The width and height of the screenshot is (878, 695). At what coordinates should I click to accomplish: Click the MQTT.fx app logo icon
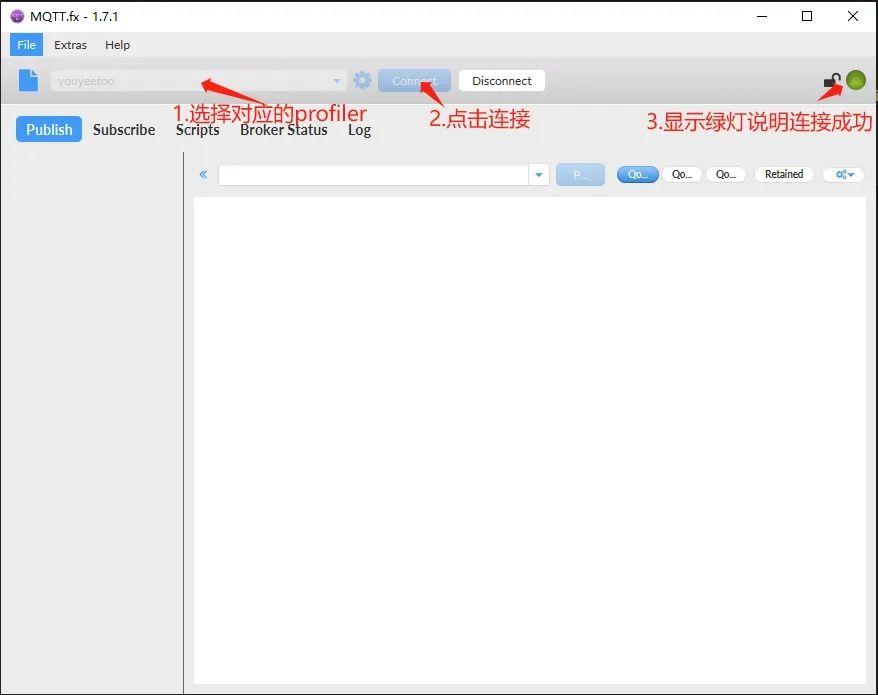pyautogui.click(x=17, y=16)
